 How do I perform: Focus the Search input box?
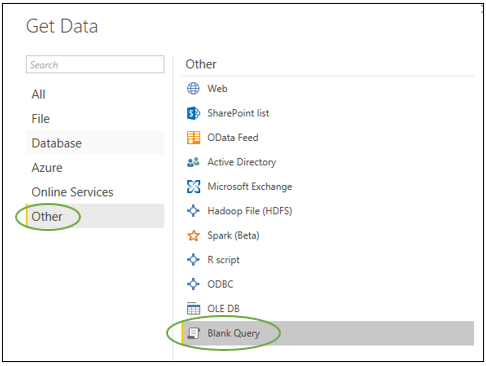pos(95,64)
